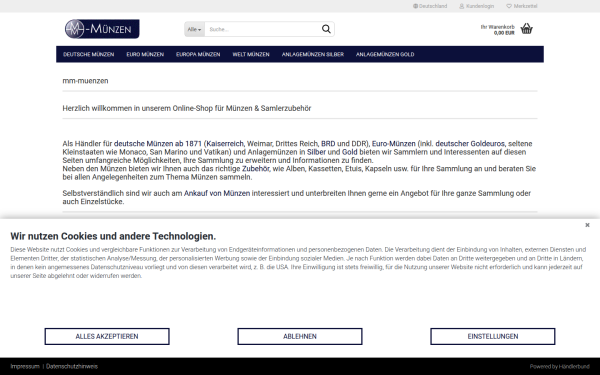Click the search magnifier icon
600x375 pixels.
point(326,29)
